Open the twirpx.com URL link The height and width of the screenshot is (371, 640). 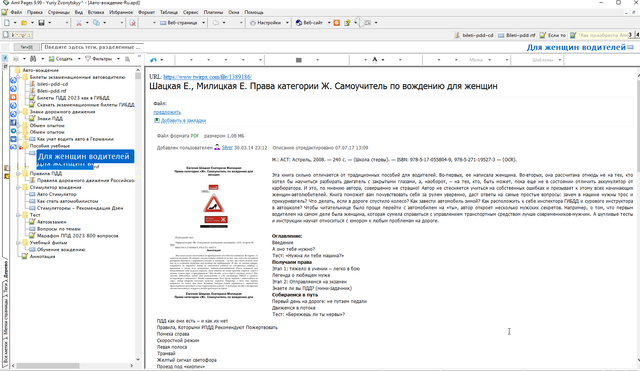click(x=207, y=77)
